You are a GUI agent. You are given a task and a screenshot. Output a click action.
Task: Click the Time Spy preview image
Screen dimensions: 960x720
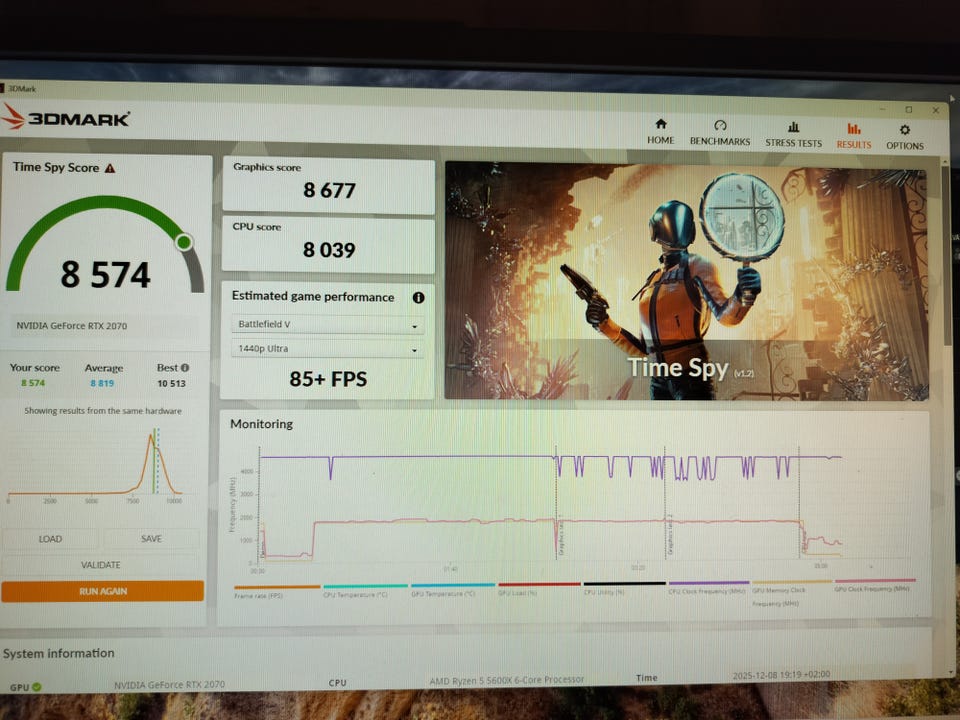point(686,281)
